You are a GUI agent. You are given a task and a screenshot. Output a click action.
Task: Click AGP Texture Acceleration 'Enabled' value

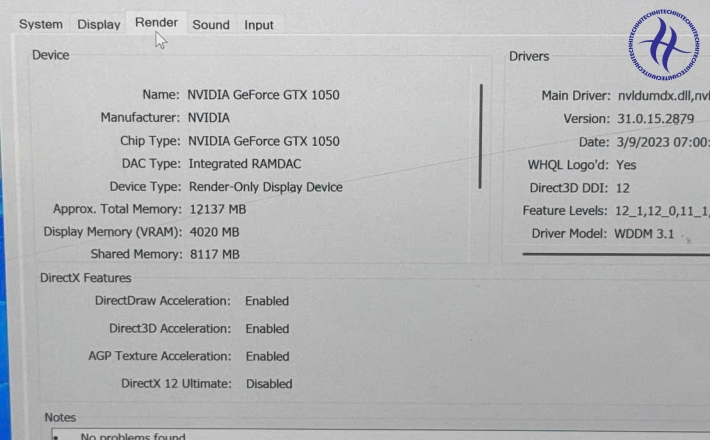(268, 356)
